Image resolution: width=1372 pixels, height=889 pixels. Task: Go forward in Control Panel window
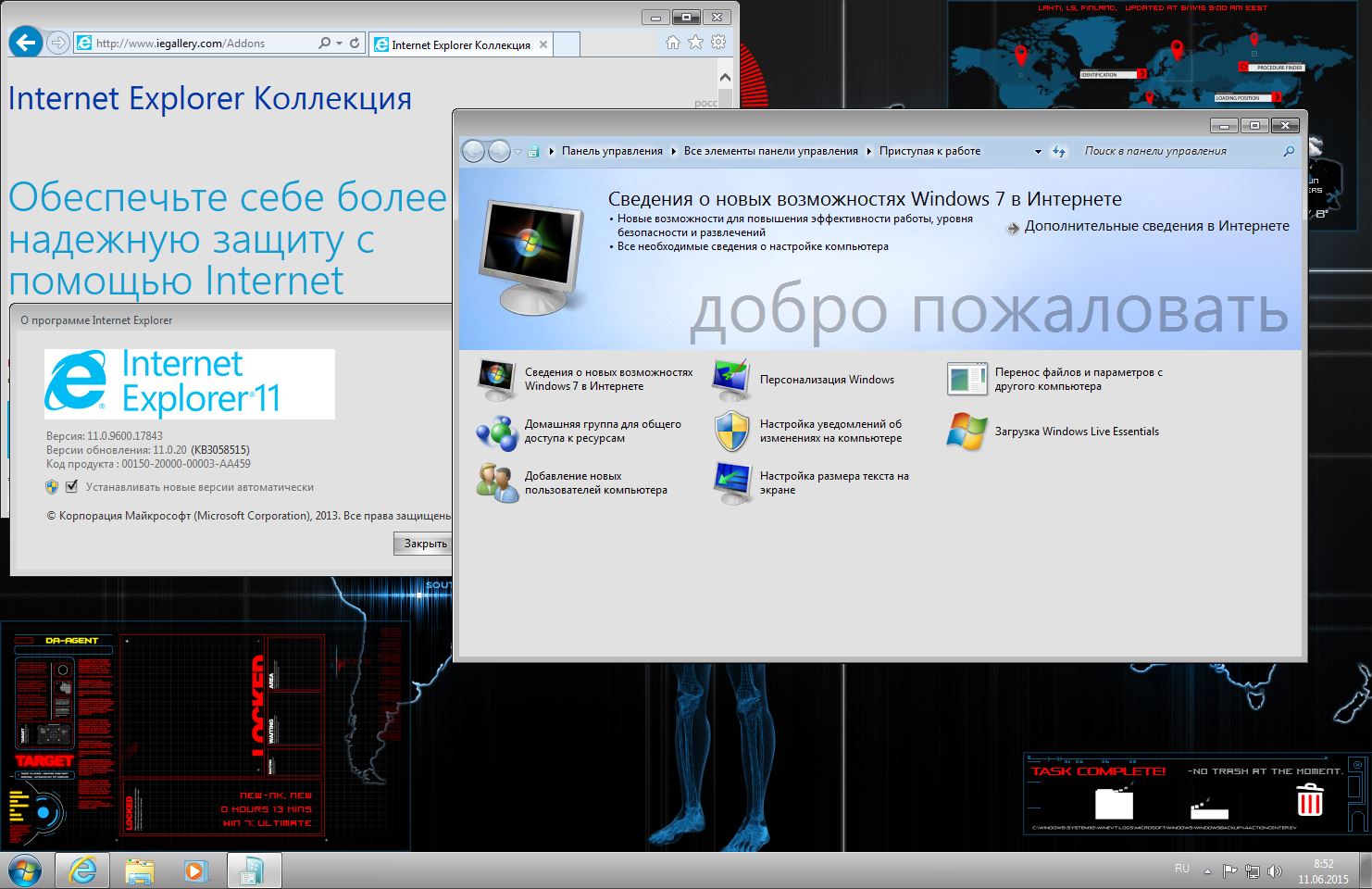499,151
